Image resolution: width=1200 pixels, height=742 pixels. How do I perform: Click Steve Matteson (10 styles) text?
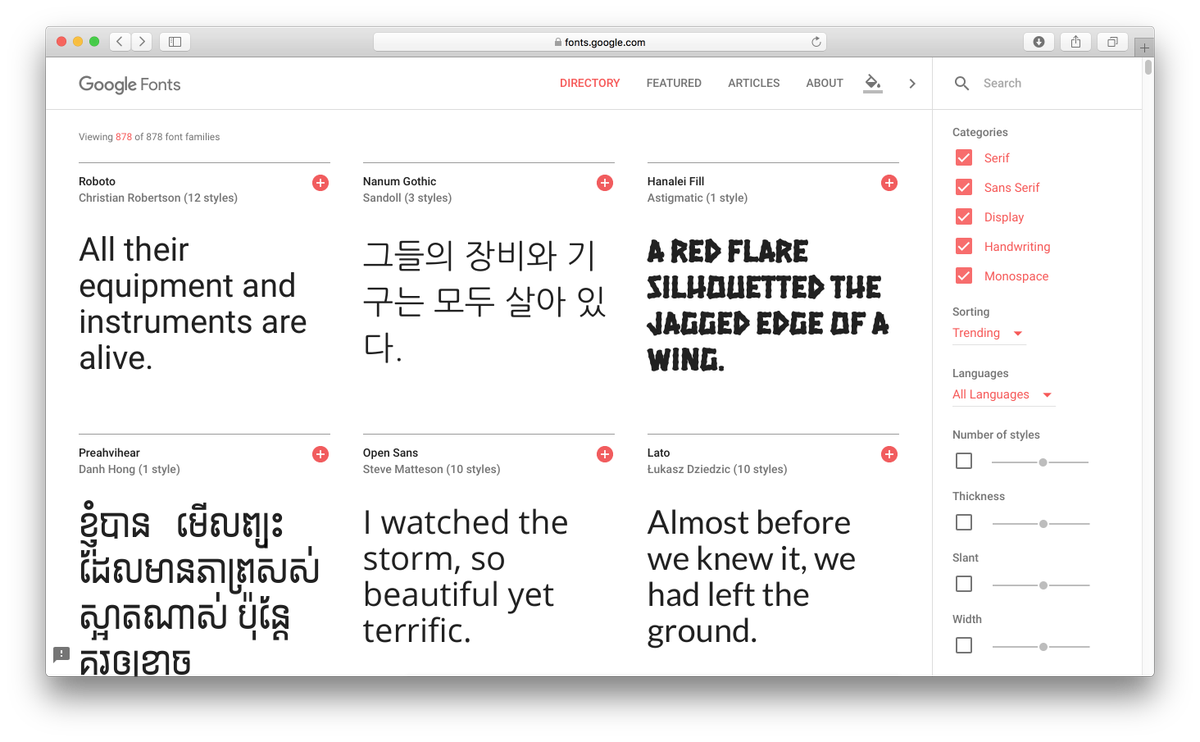pos(431,469)
